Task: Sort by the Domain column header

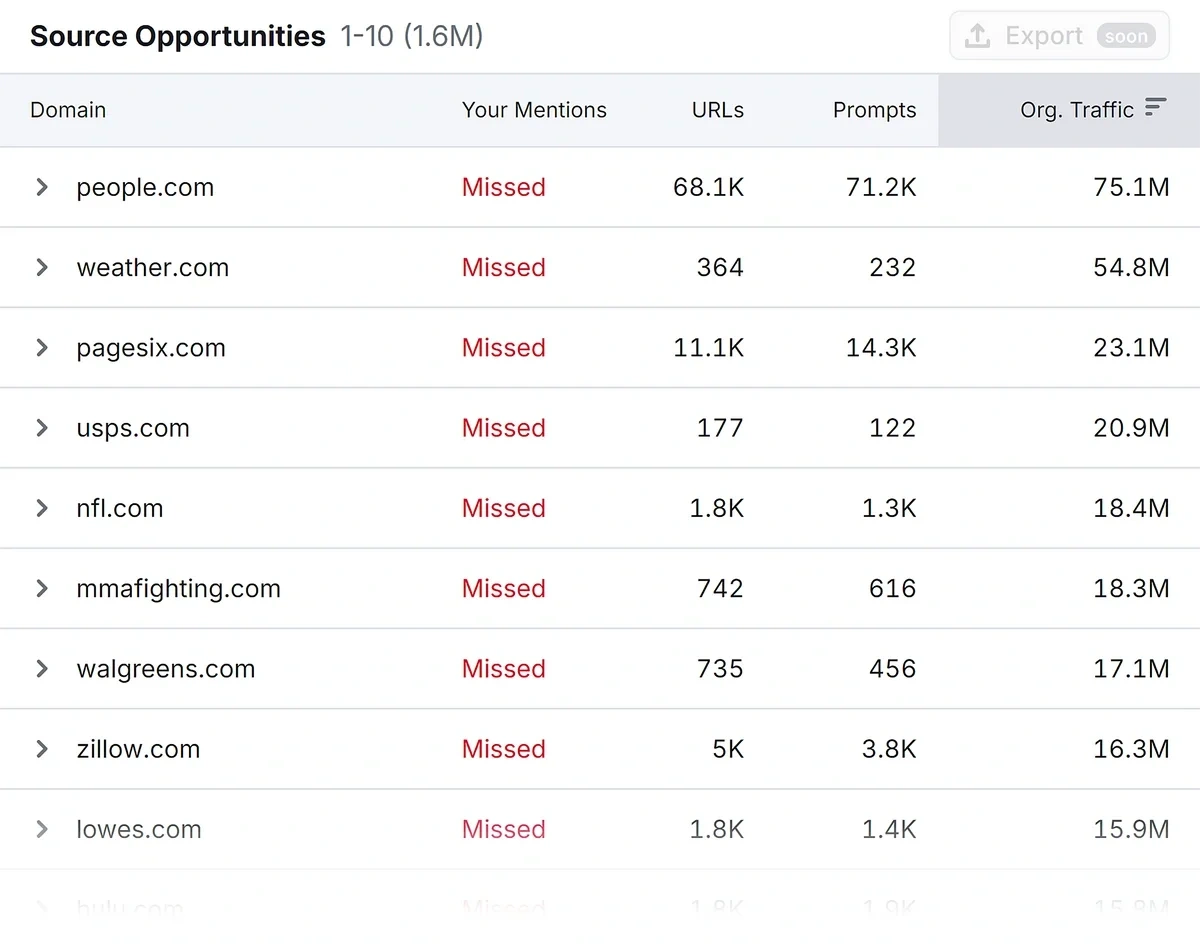Action: [67, 110]
